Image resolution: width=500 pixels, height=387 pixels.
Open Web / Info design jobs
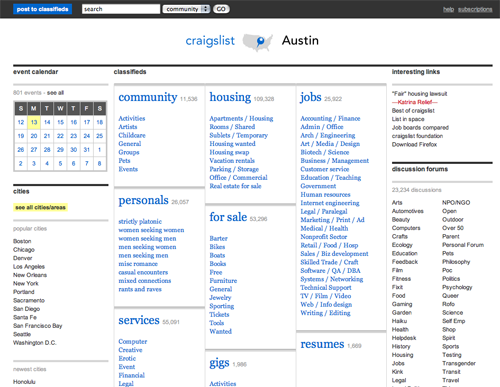(x=326, y=304)
